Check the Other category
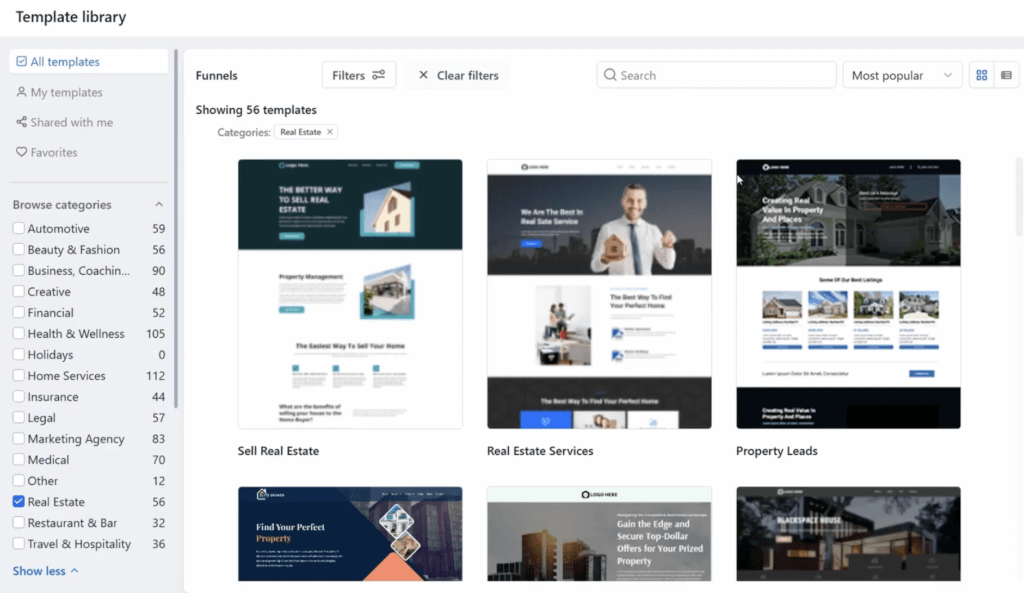Screen dimensions: 1024x593 [18, 480]
